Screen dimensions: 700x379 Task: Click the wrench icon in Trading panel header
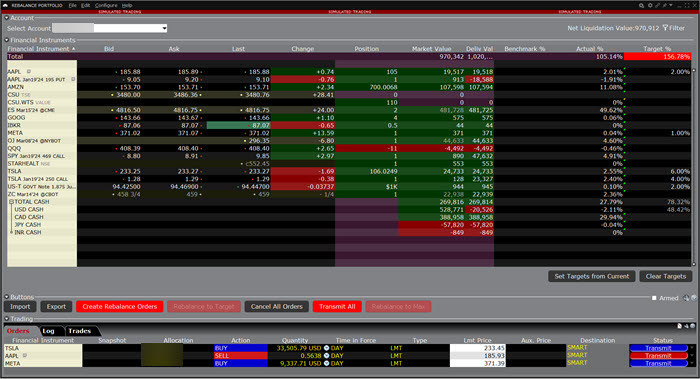[686, 326]
